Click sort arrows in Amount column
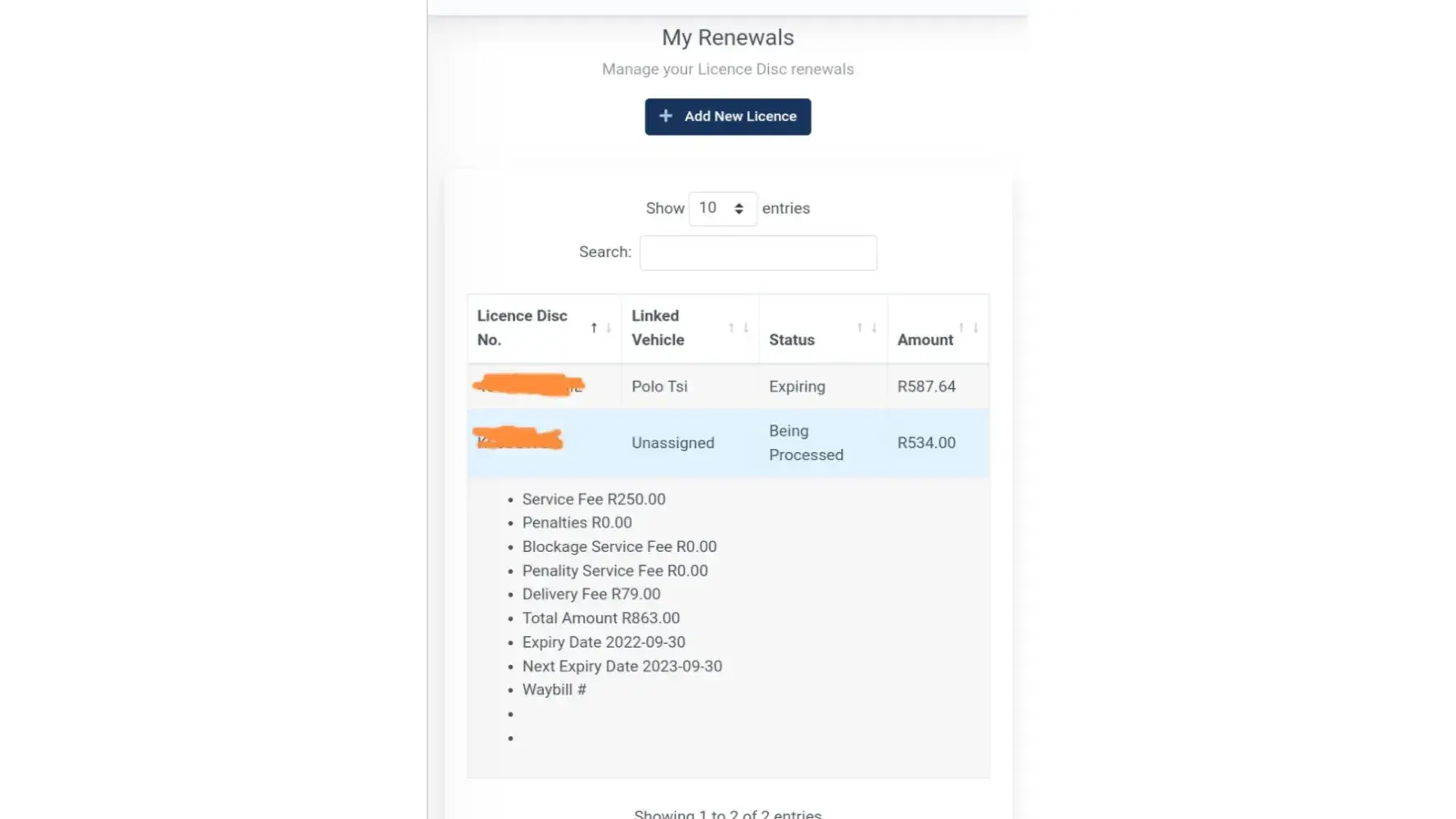Screen dimensions: 1456x819 tap(968, 328)
